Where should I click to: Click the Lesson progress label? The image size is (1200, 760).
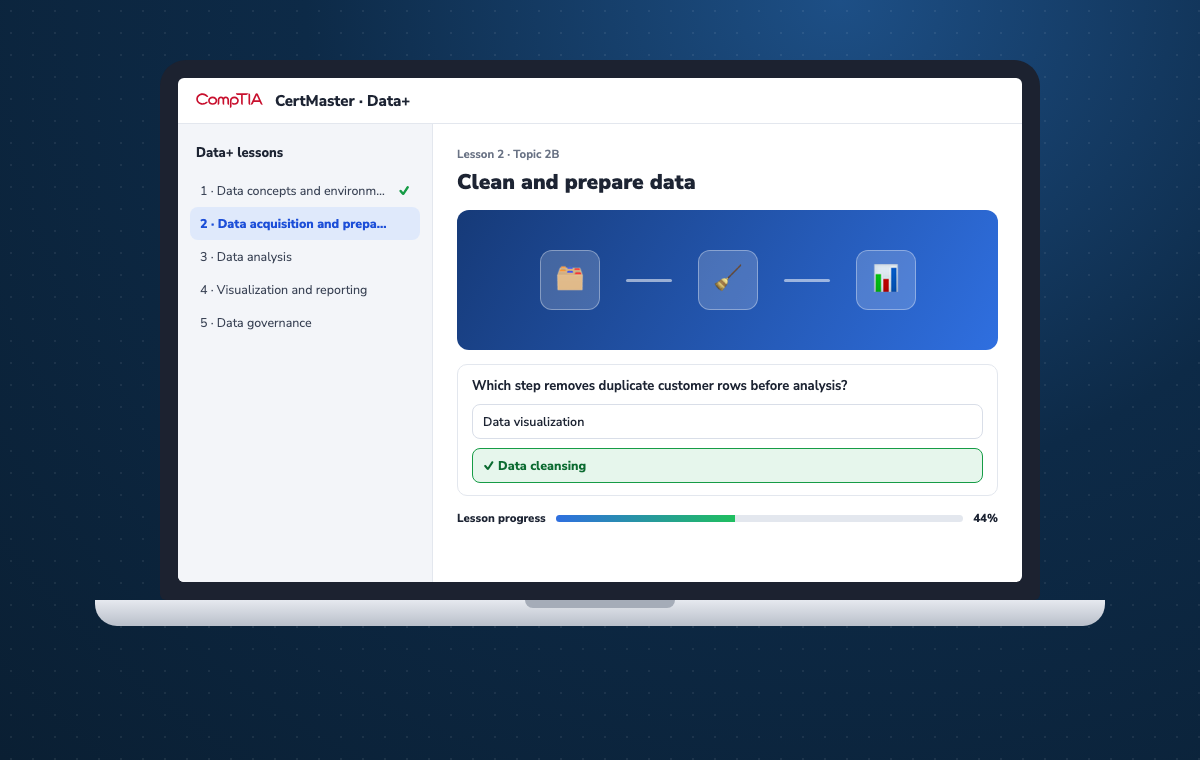click(x=501, y=519)
